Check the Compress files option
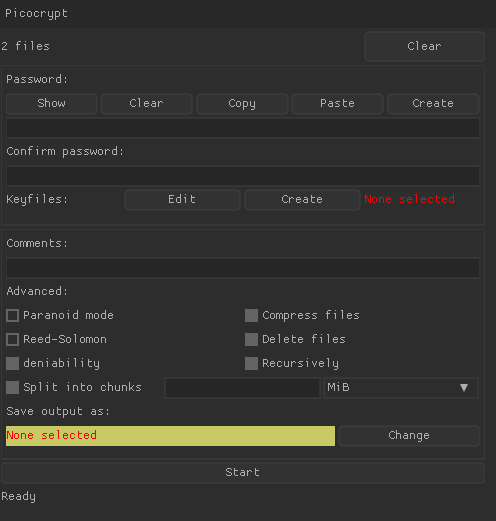 251,315
